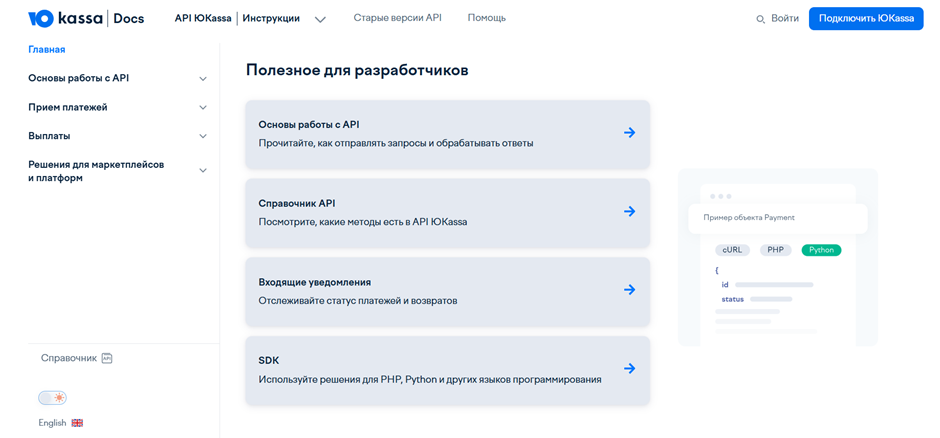Switch language to English
940x438 pixels.
click(52, 423)
